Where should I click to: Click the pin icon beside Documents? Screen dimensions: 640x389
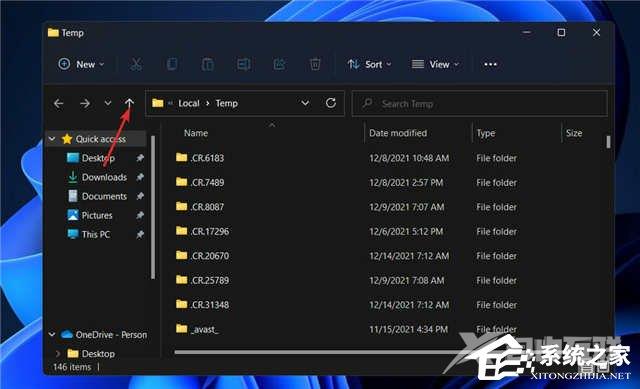pyautogui.click(x=140, y=196)
